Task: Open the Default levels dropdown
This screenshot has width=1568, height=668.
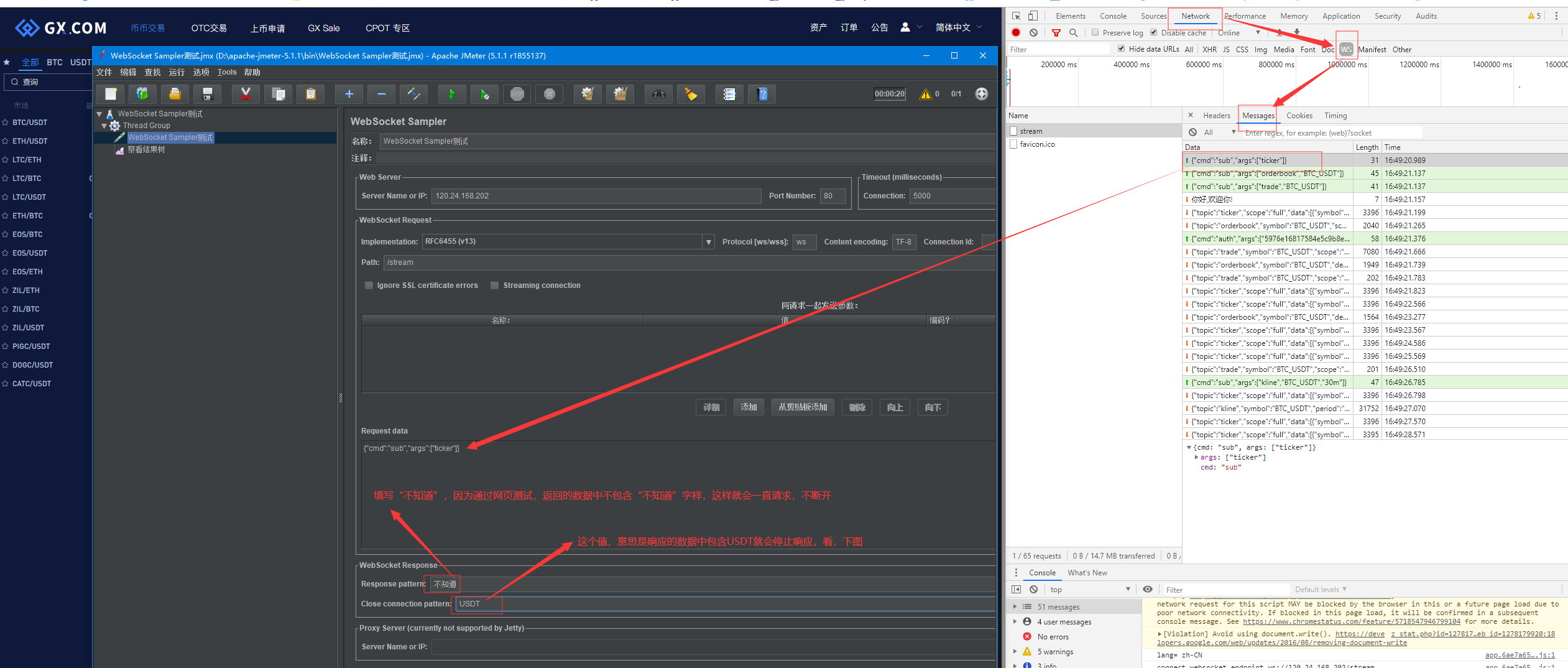Action: (1321, 590)
